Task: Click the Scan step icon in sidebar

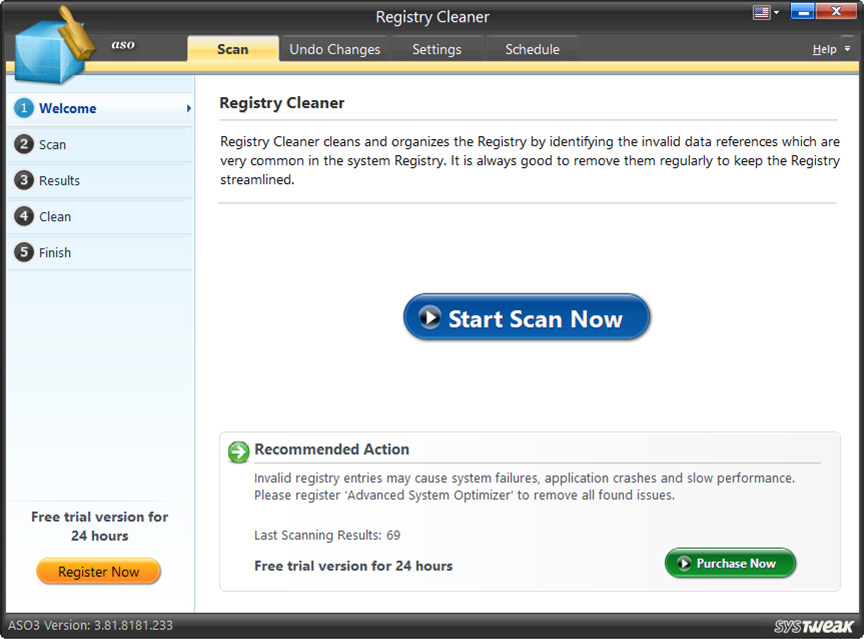Action: coord(23,144)
